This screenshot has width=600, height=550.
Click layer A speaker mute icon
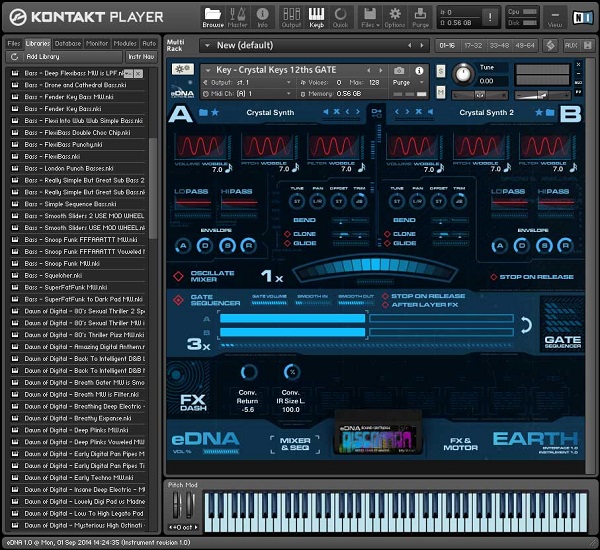(326, 112)
